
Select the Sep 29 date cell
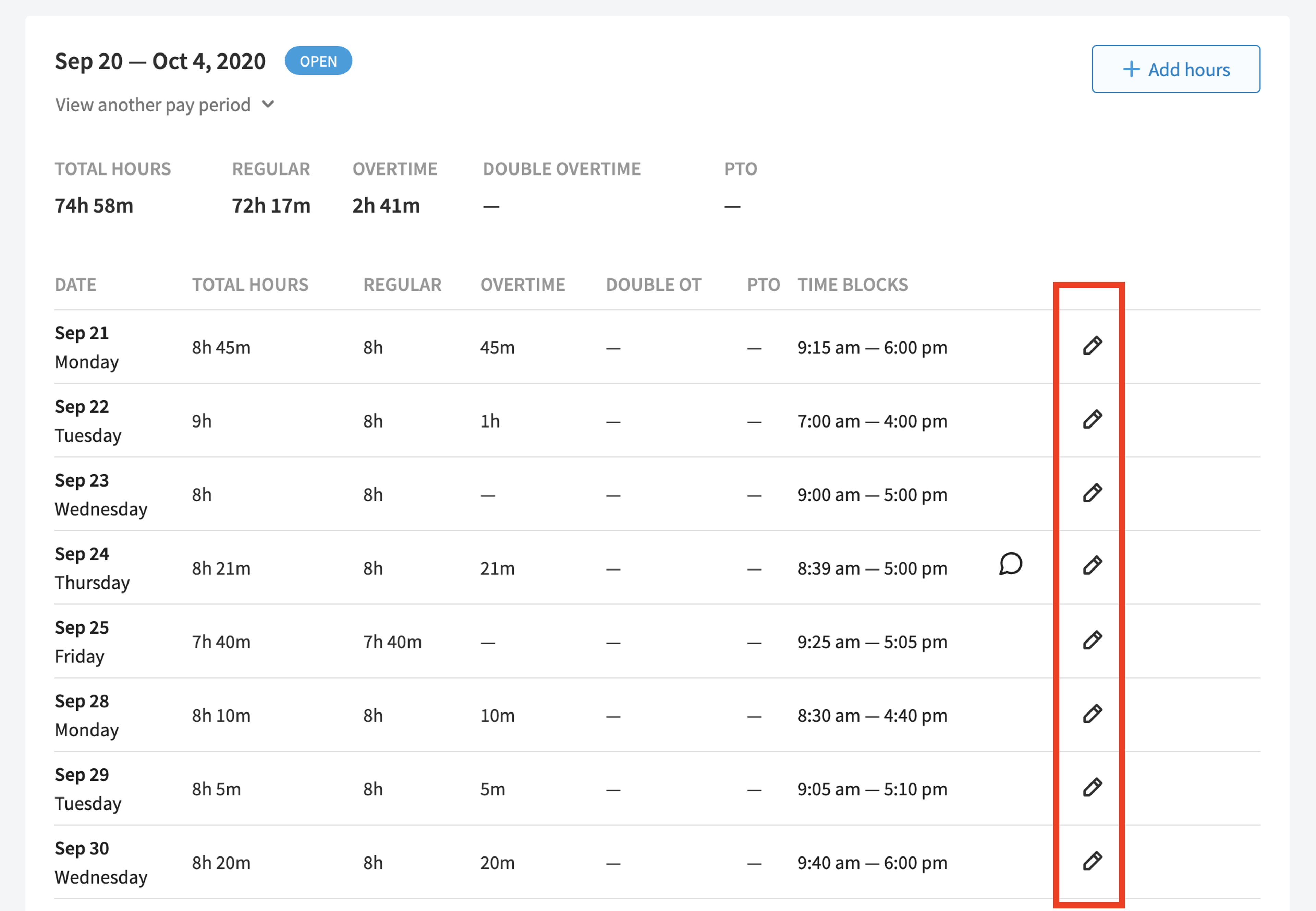88,789
